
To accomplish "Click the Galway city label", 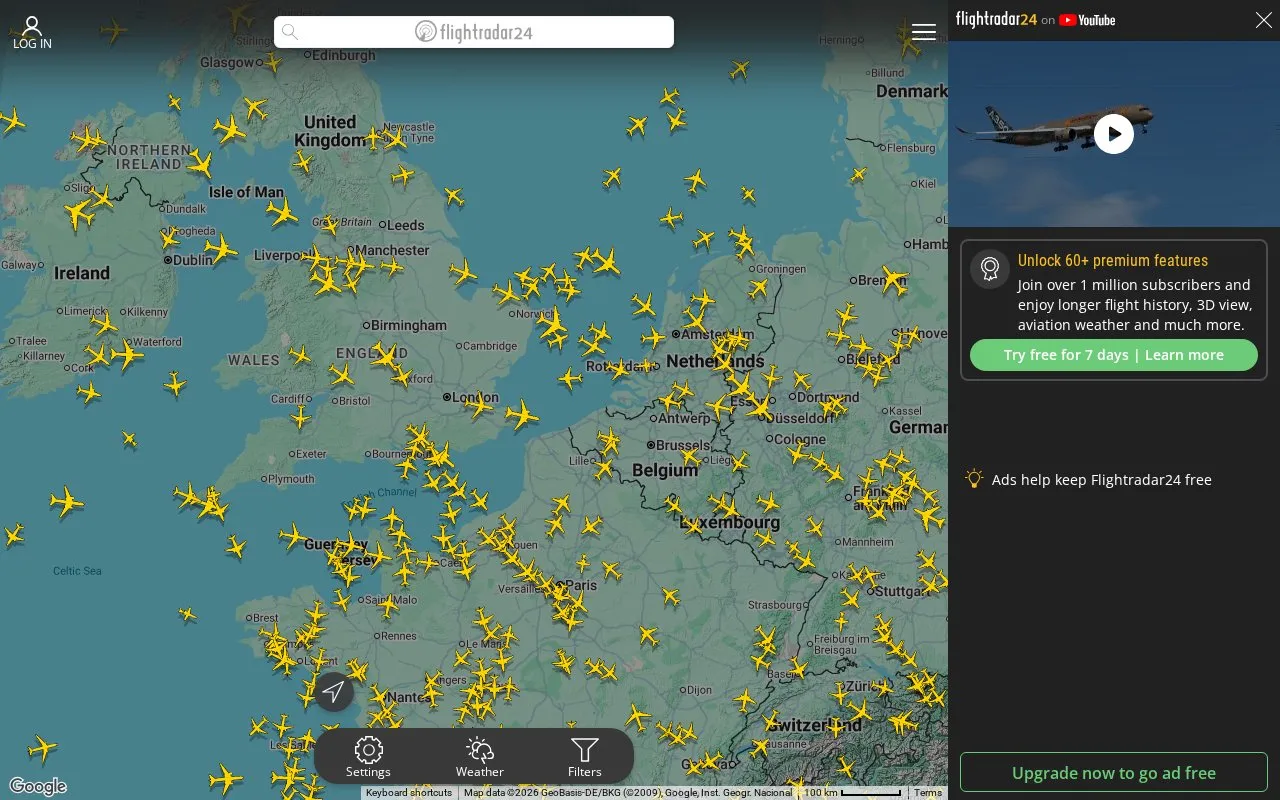I will pos(19,265).
